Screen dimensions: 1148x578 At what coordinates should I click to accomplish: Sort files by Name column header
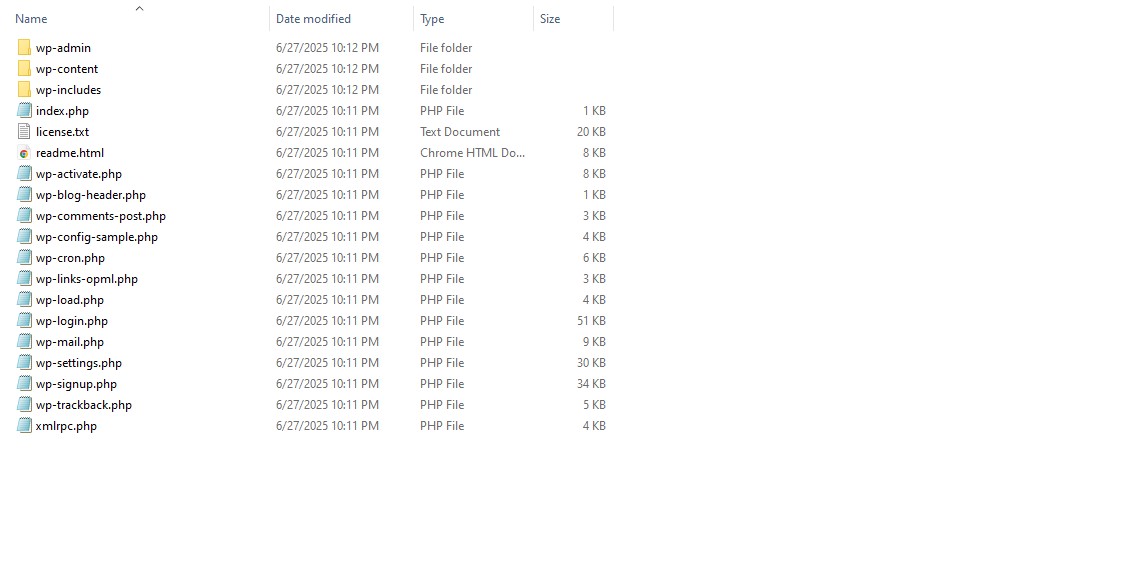[x=32, y=19]
